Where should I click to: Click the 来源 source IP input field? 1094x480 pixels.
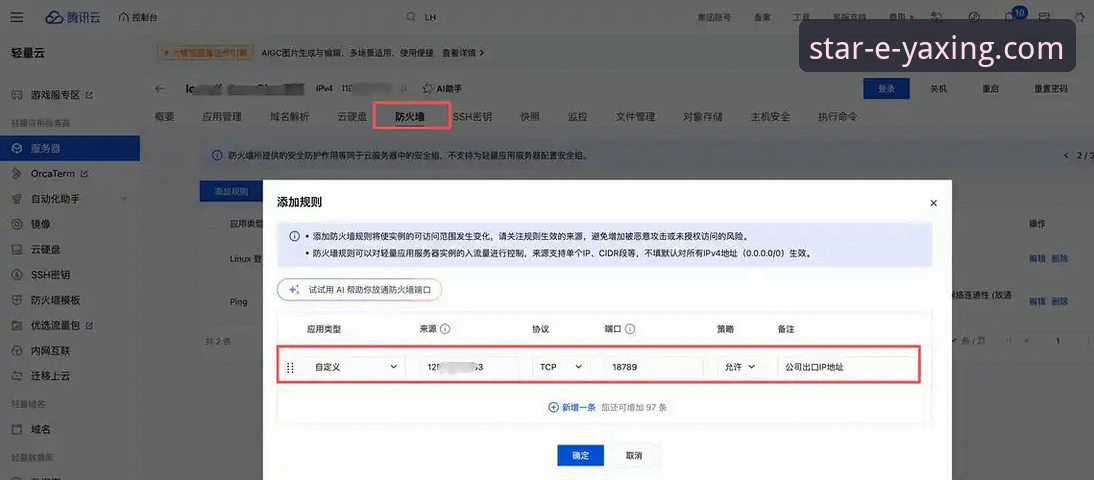tap(469, 367)
